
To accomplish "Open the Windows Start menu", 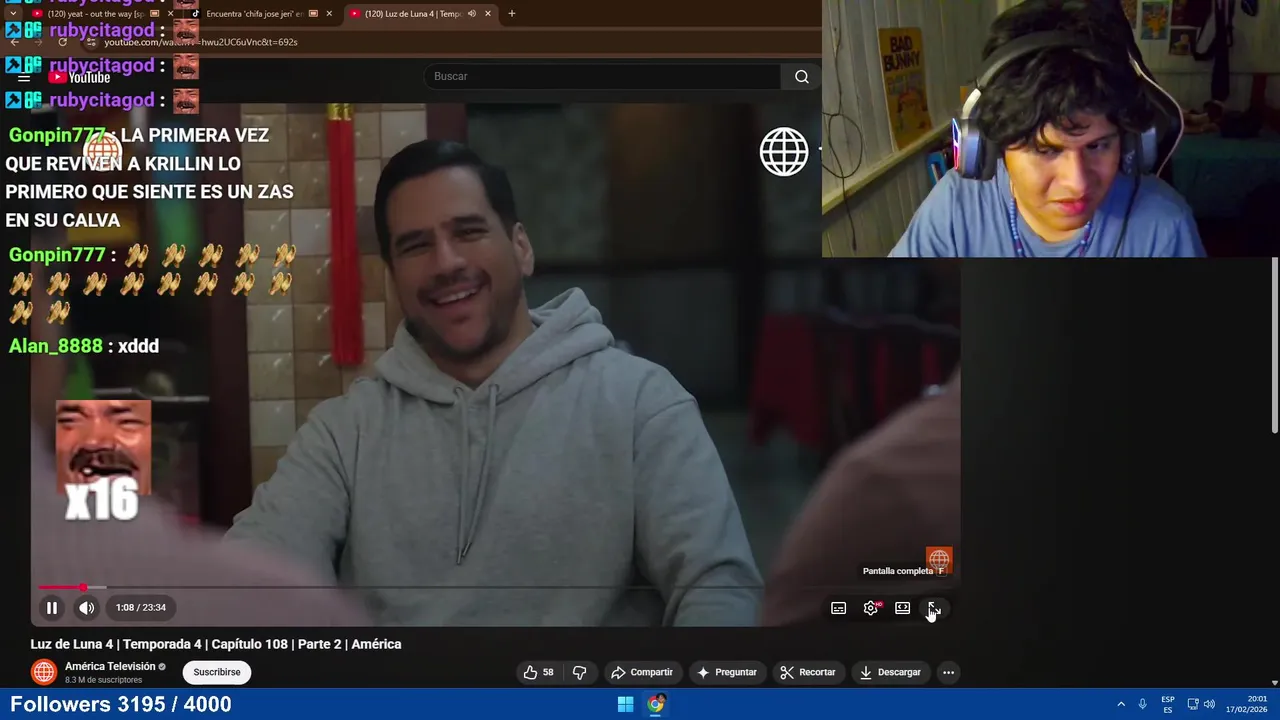I will coord(625,704).
